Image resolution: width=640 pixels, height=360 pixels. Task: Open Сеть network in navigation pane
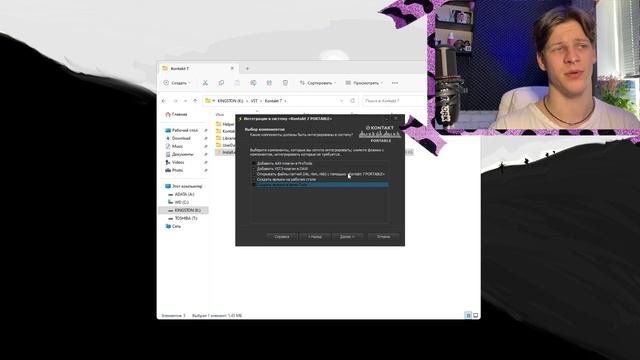coord(173,226)
